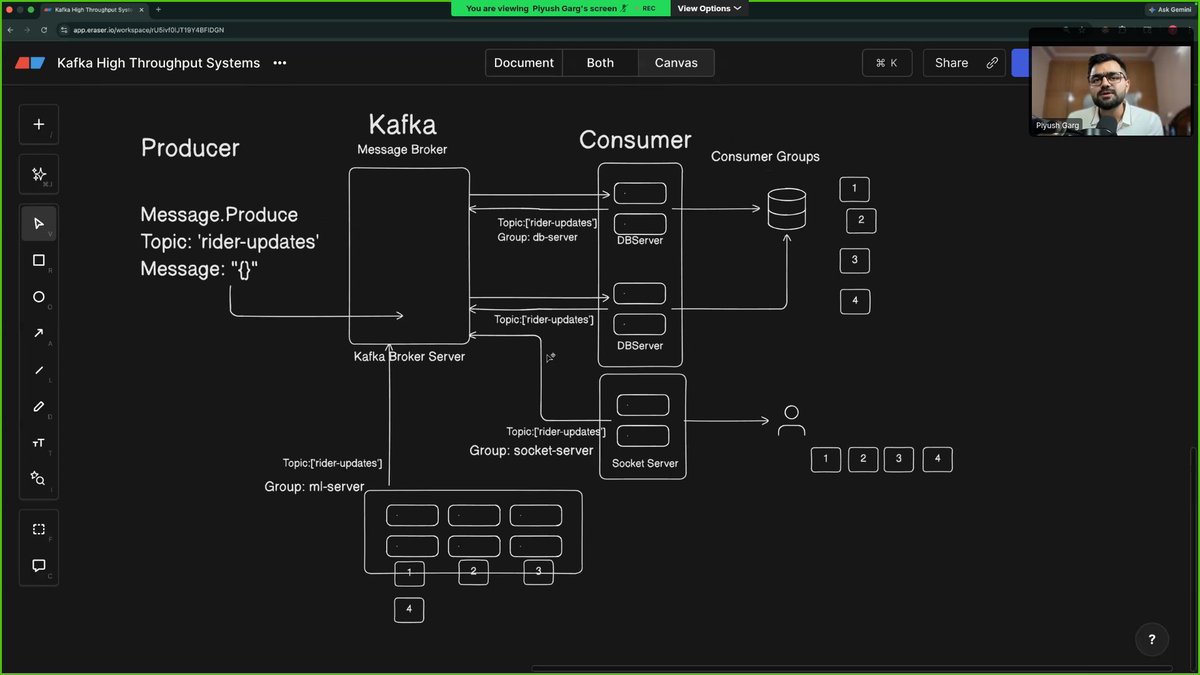Select the Rectangle shape tool
Screen dimensions: 1200x675
39,260
